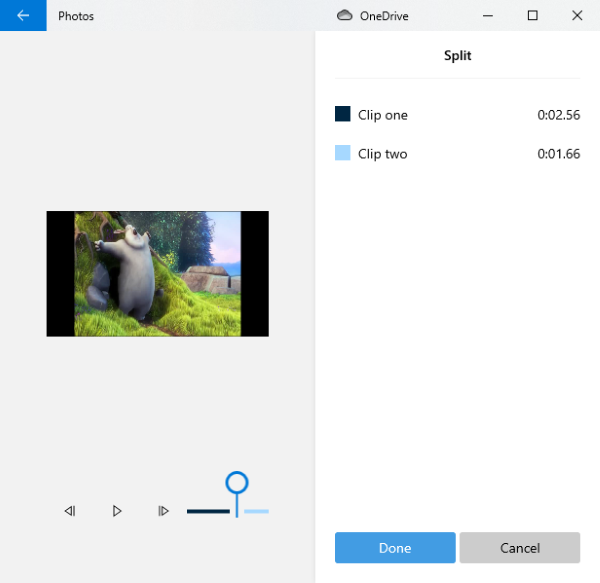Screen dimensions: 600x583
Task: Click the light blue Clip two swatch
Action: tap(342, 153)
